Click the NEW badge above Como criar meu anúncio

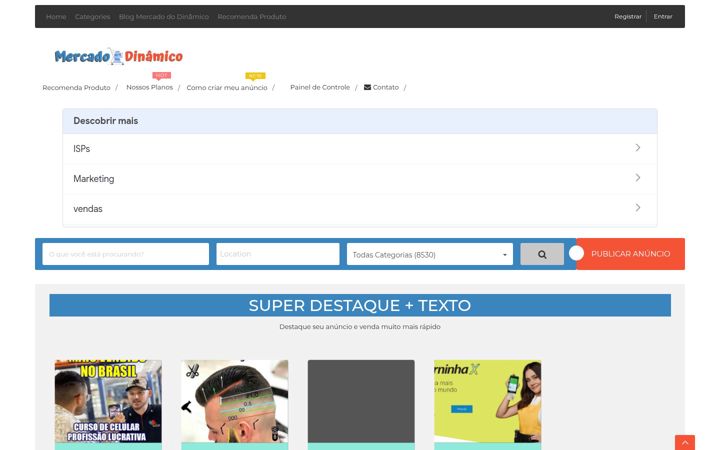click(x=255, y=76)
